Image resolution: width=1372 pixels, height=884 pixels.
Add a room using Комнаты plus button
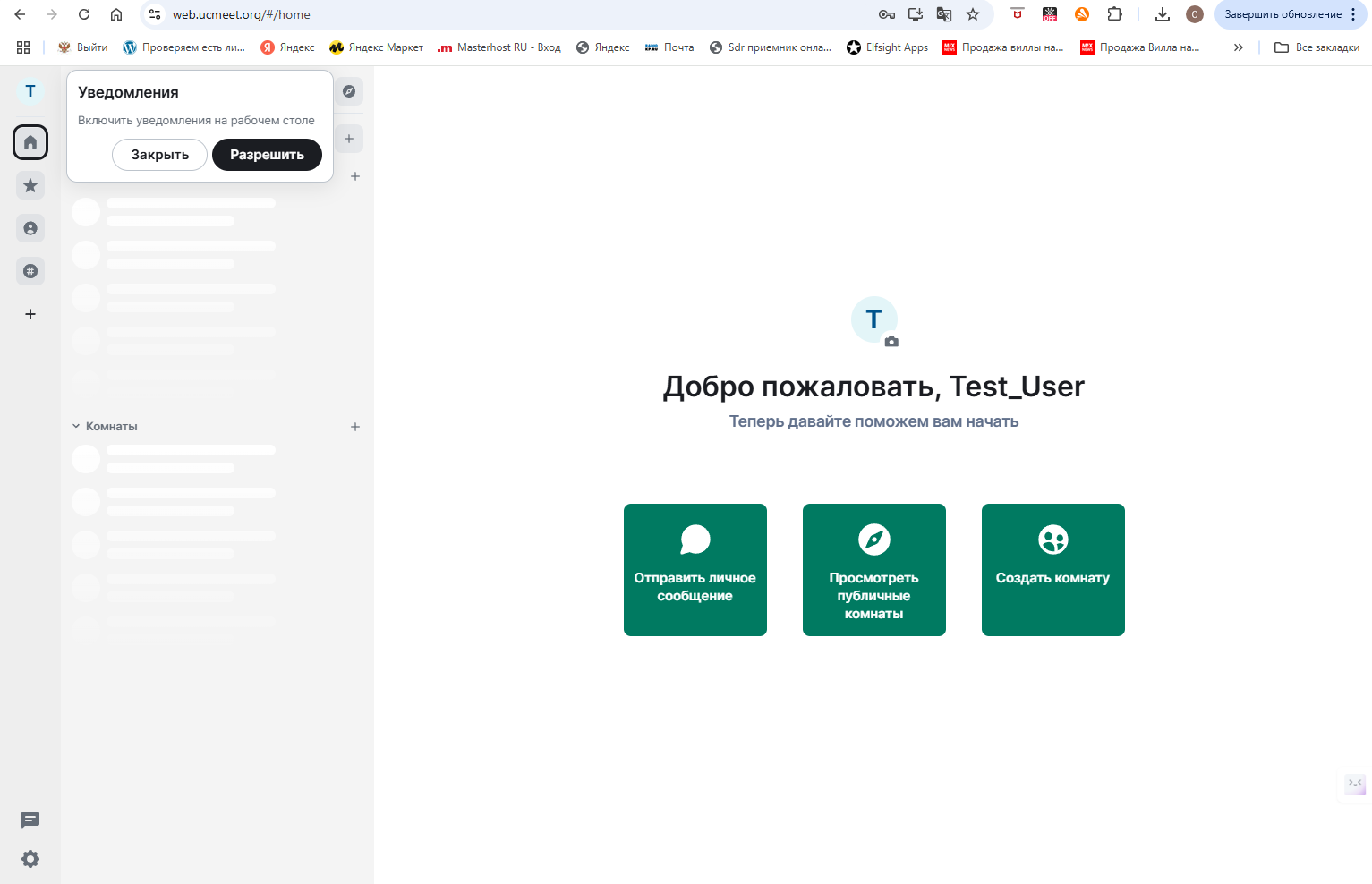[355, 427]
